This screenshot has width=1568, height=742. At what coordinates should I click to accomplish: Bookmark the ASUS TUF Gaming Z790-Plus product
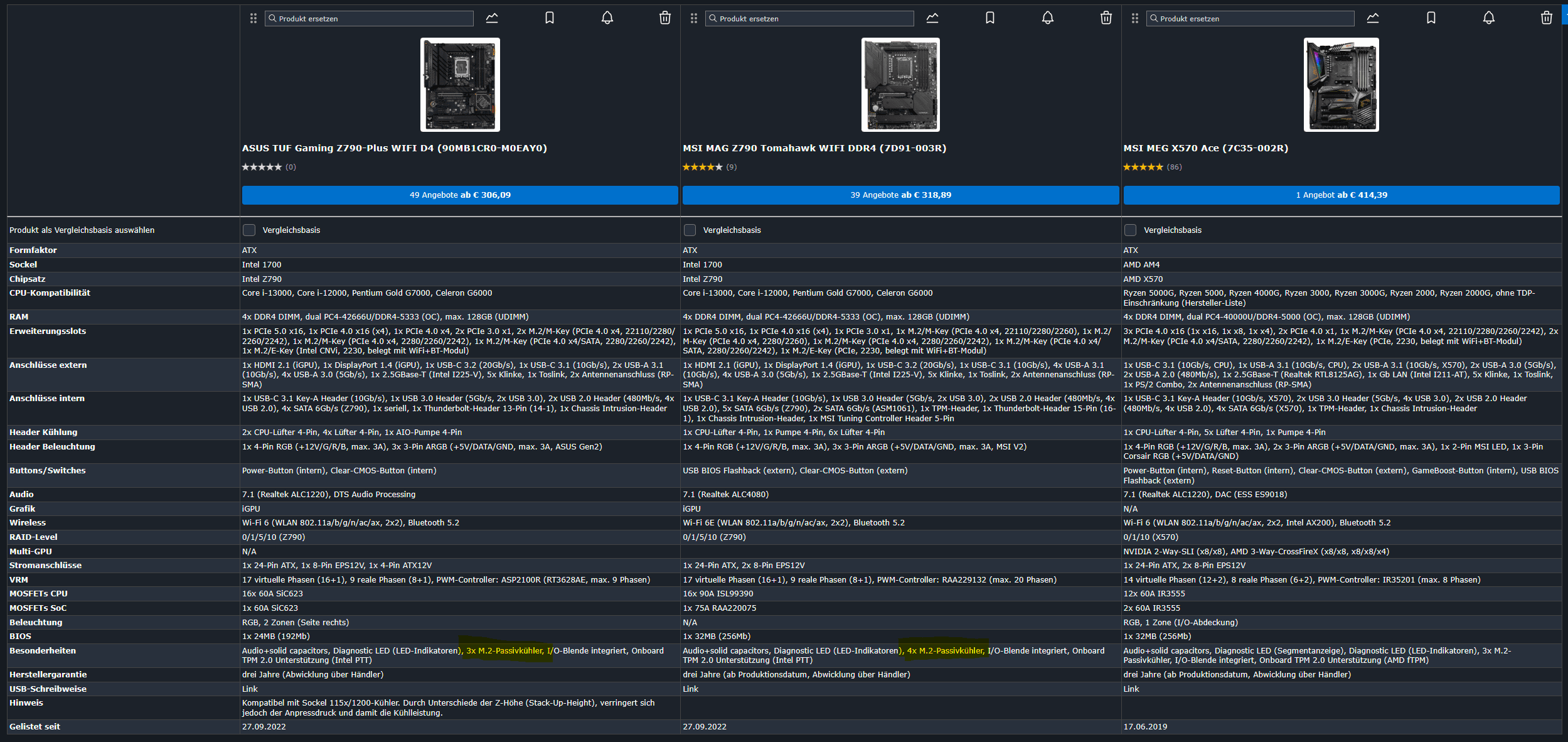(x=550, y=18)
